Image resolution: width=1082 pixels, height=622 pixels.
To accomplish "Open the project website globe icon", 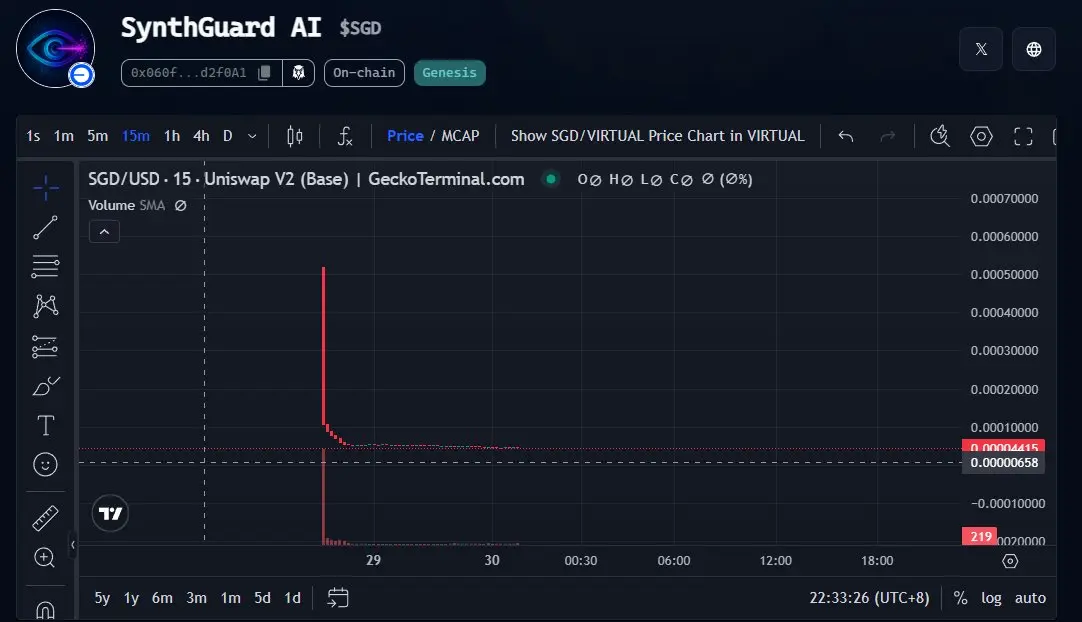I will coord(1034,49).
